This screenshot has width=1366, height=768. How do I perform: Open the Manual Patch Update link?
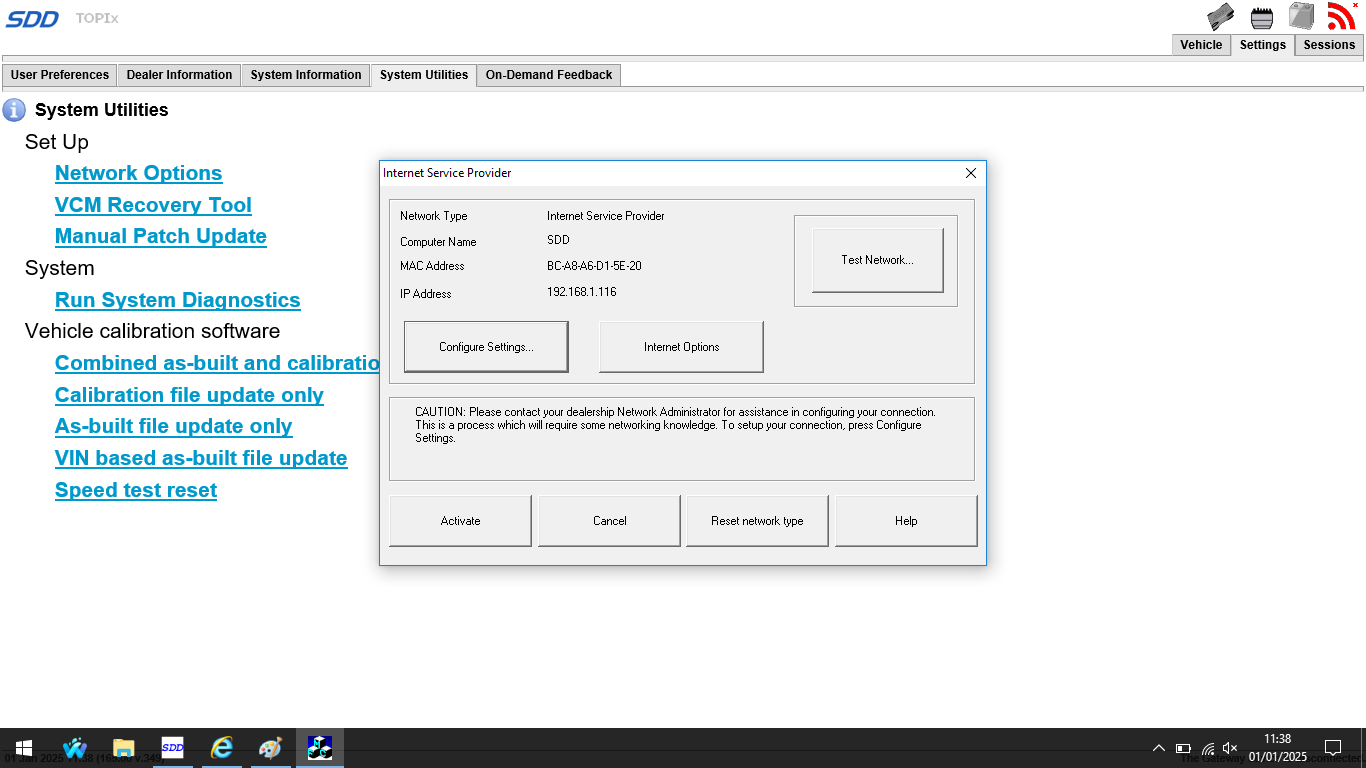[160, 236]
